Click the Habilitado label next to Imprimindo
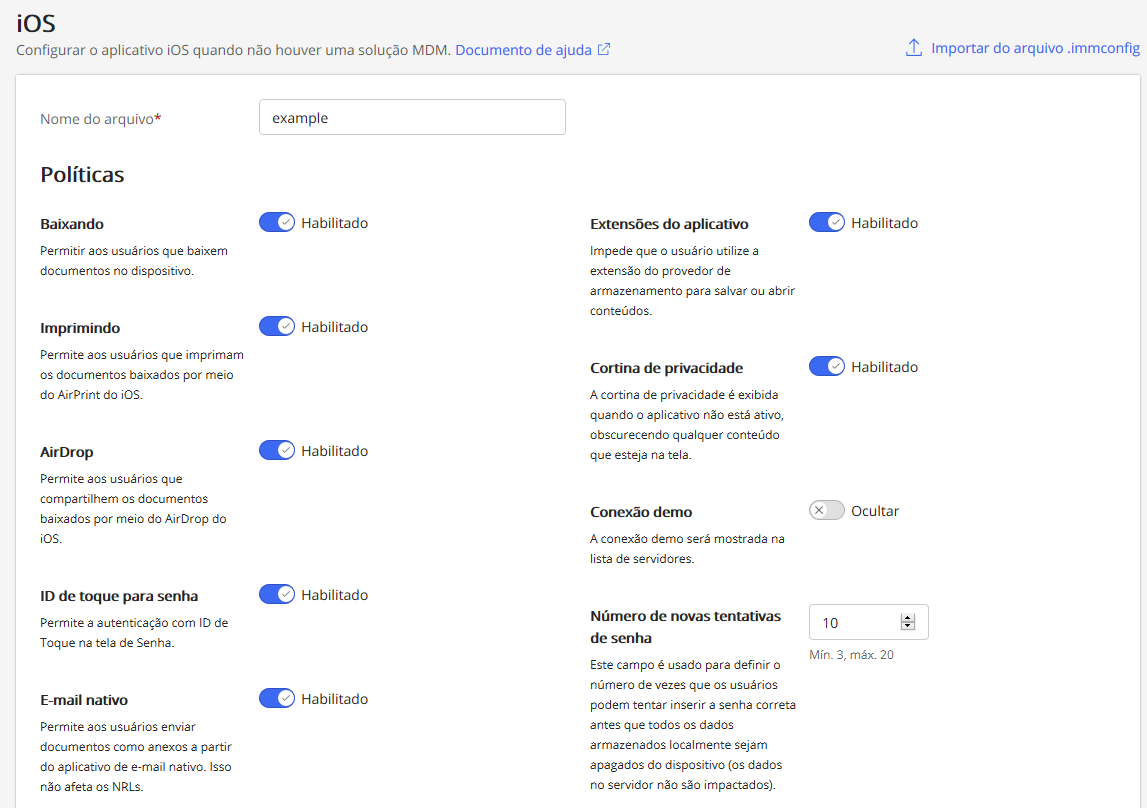The width and height of the screenshot is (1147, 808). coord(334,327)
